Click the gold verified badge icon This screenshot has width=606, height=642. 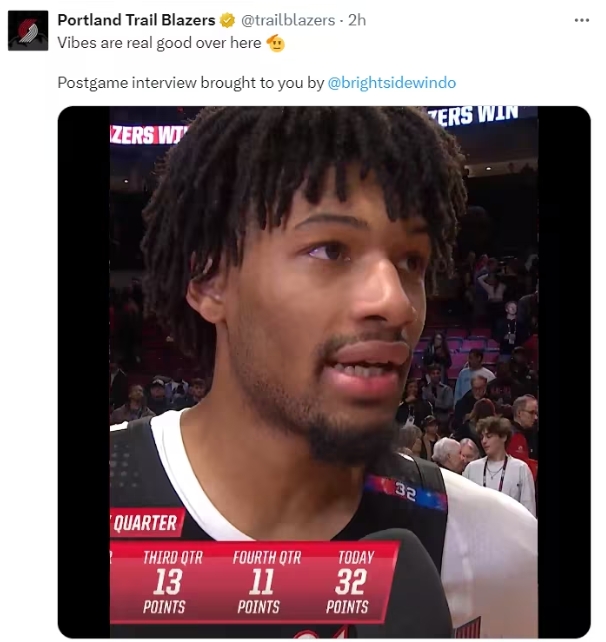228,20
